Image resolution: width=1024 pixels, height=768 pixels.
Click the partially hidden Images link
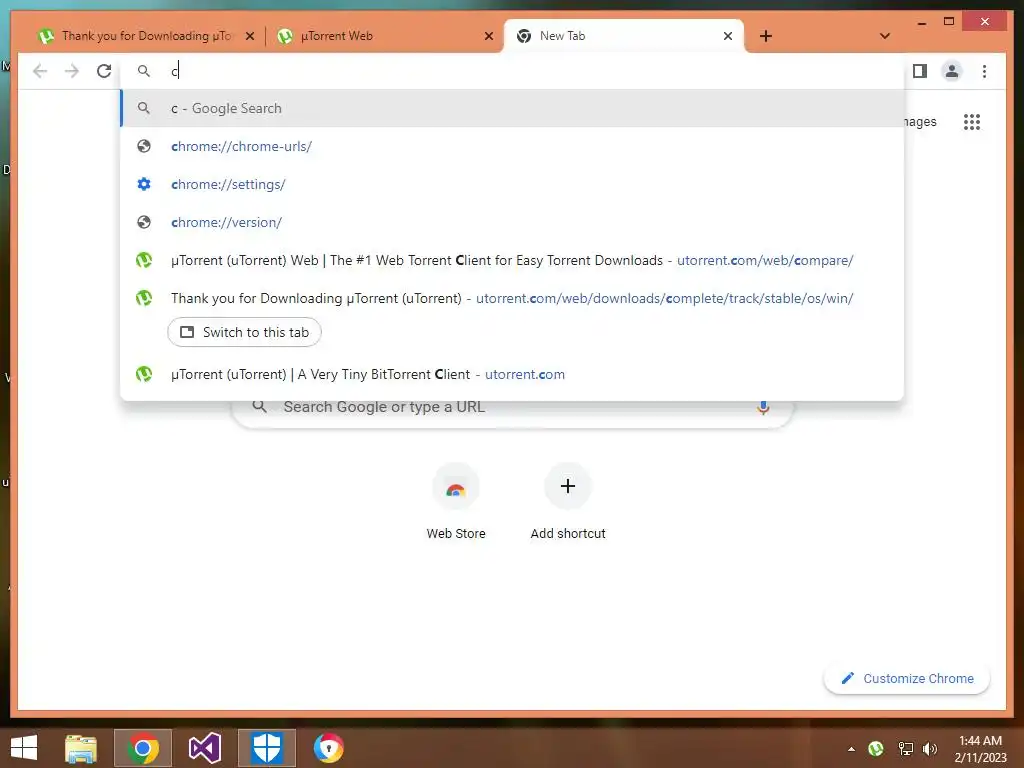920,122
